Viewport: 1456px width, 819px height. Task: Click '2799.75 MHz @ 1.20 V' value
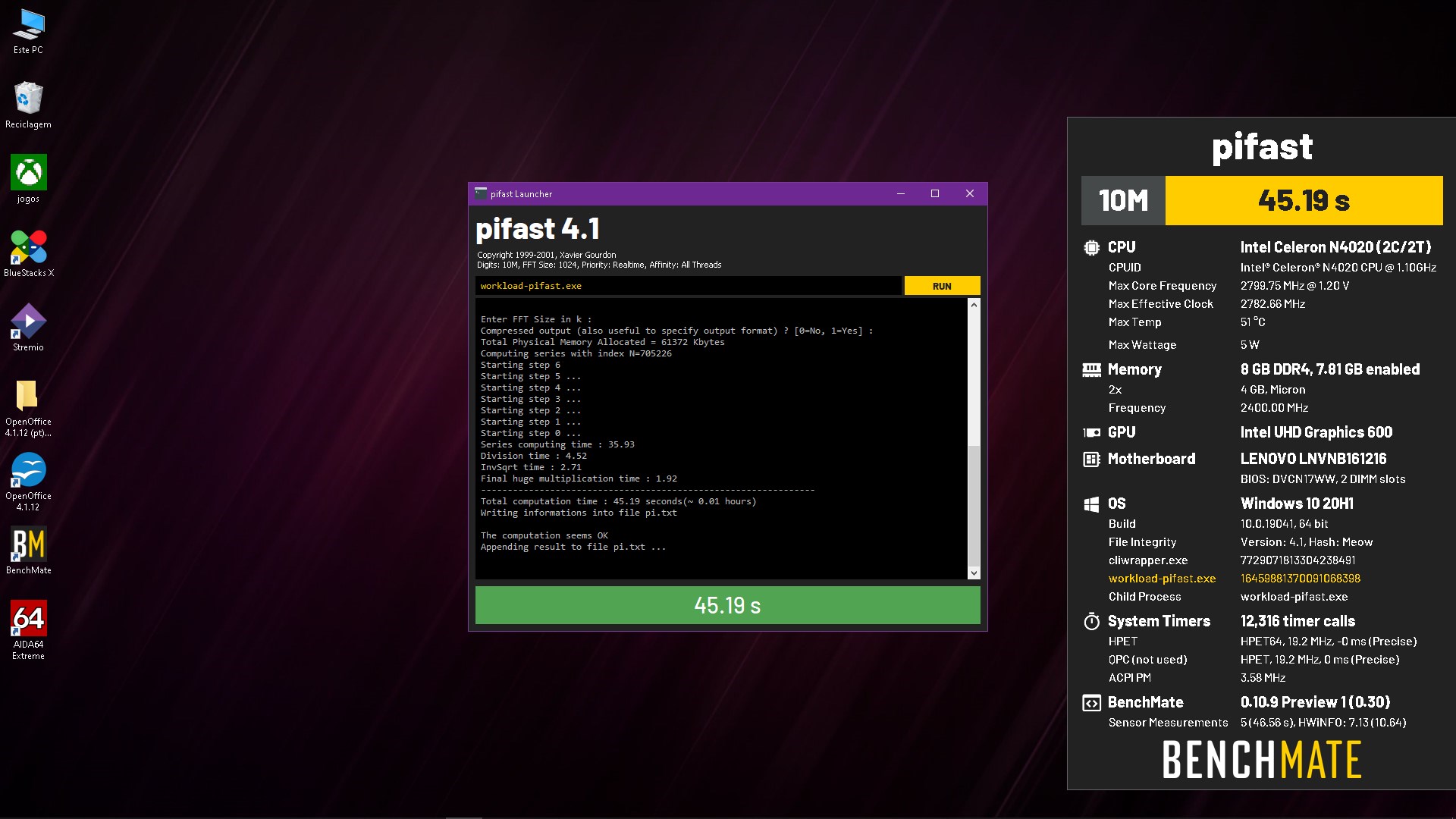[x=1294, y=286]
